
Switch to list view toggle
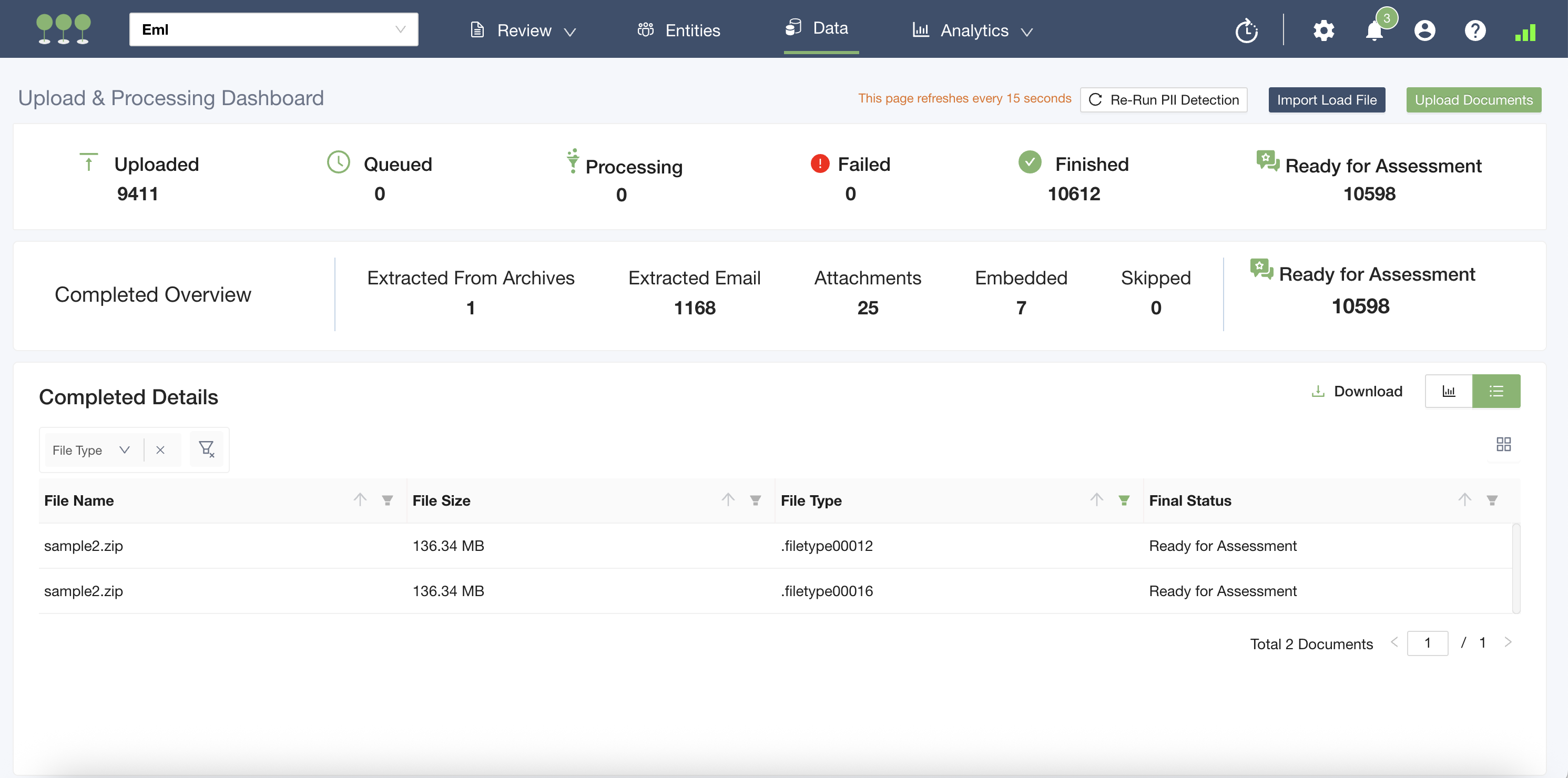[x=1495, y=391]
